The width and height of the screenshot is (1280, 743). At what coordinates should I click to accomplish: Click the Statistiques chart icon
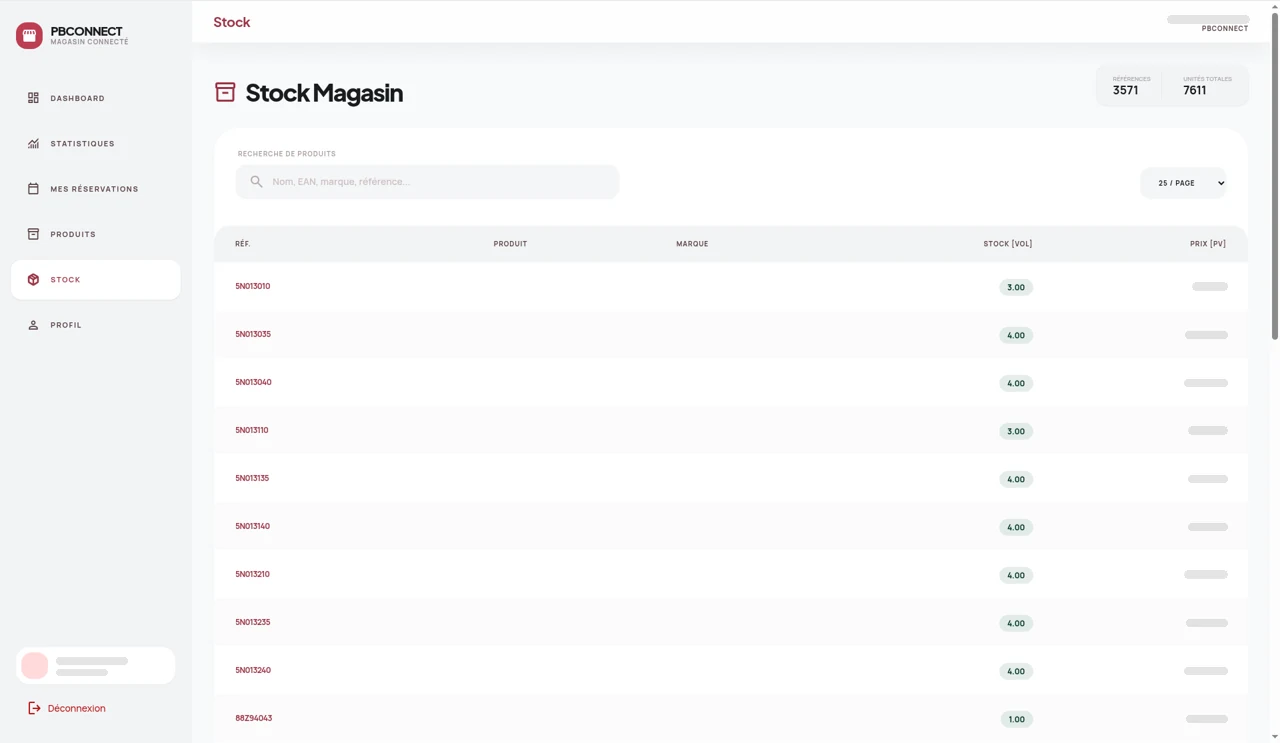[x=33, y=143]
